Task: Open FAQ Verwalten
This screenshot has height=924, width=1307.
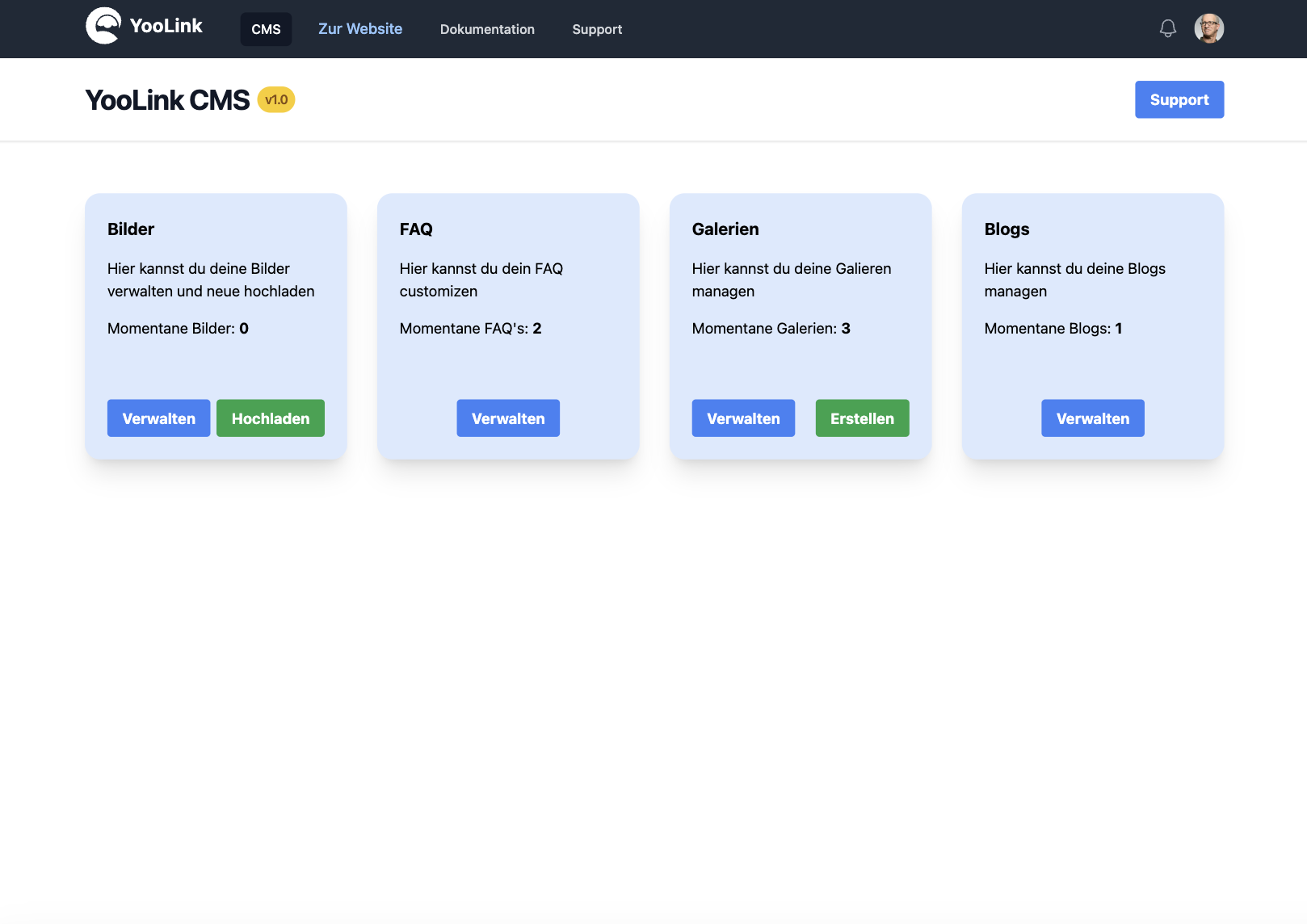Action: pyautogui.click(x=508, y=418)
